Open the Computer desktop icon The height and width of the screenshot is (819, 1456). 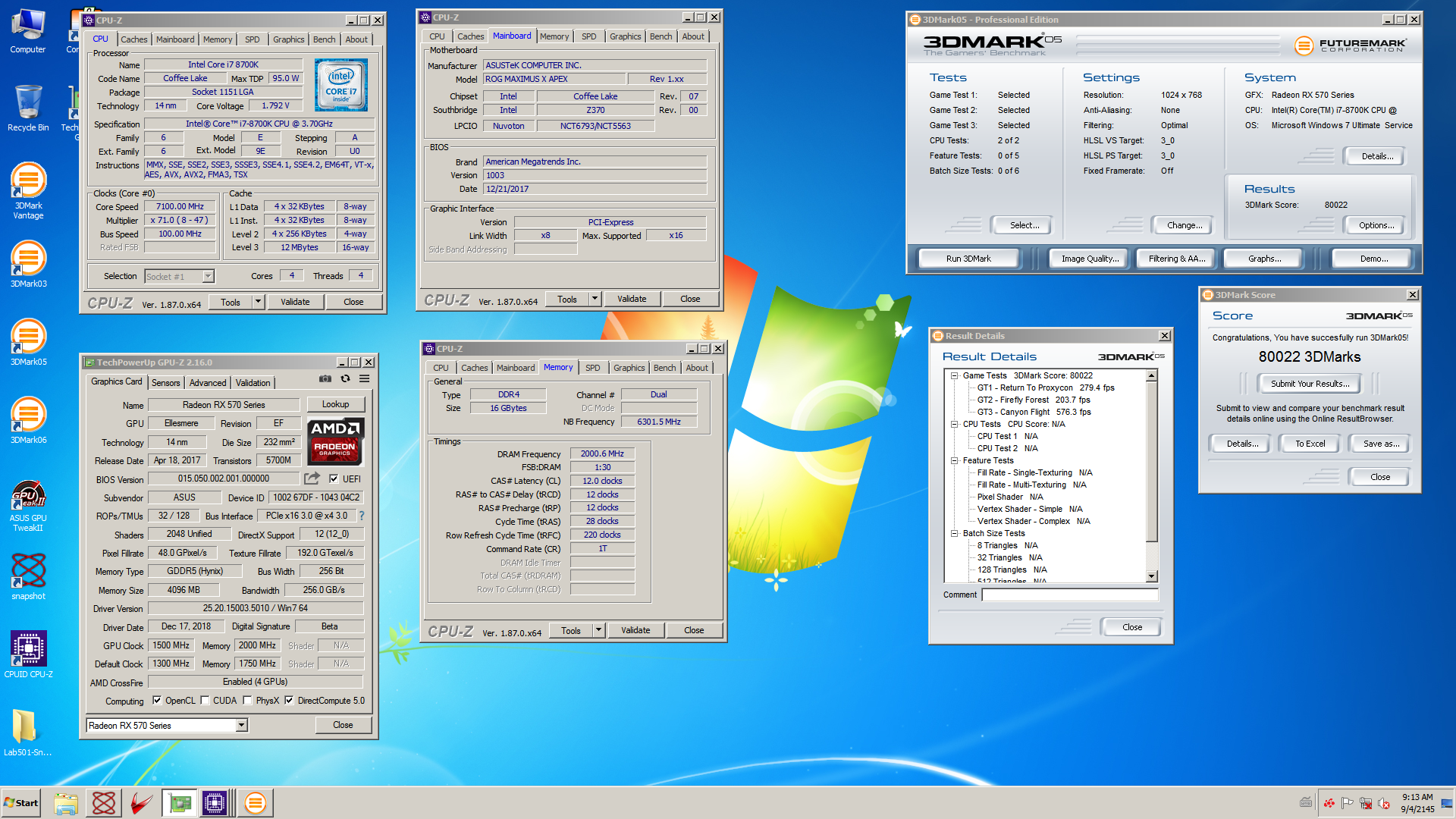coord(28,31)
